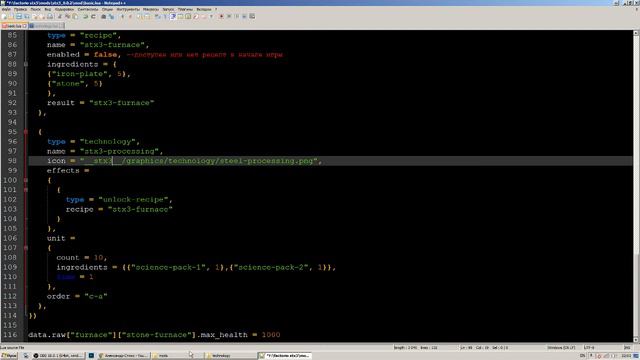Image resolution: width=640 pixels, height=360 pixels.
Task: Click the UTF-8 encoding status field
Action: 589,348
